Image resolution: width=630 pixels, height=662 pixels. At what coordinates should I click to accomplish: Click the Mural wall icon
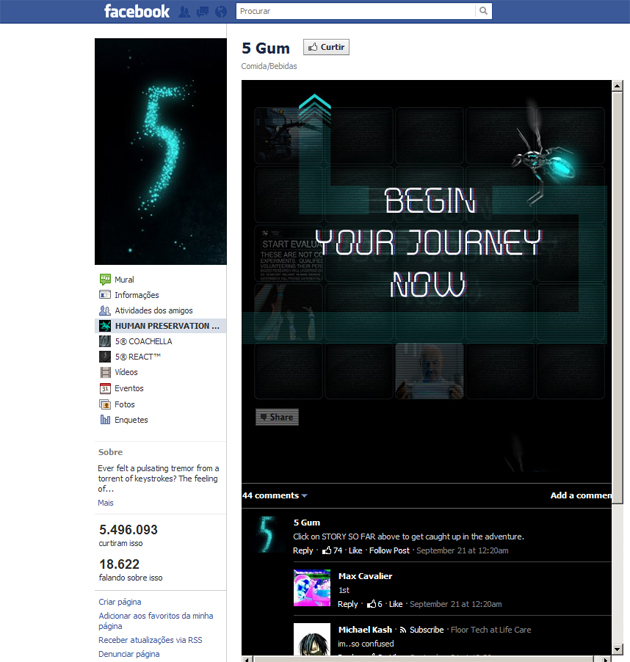[105, 279]
